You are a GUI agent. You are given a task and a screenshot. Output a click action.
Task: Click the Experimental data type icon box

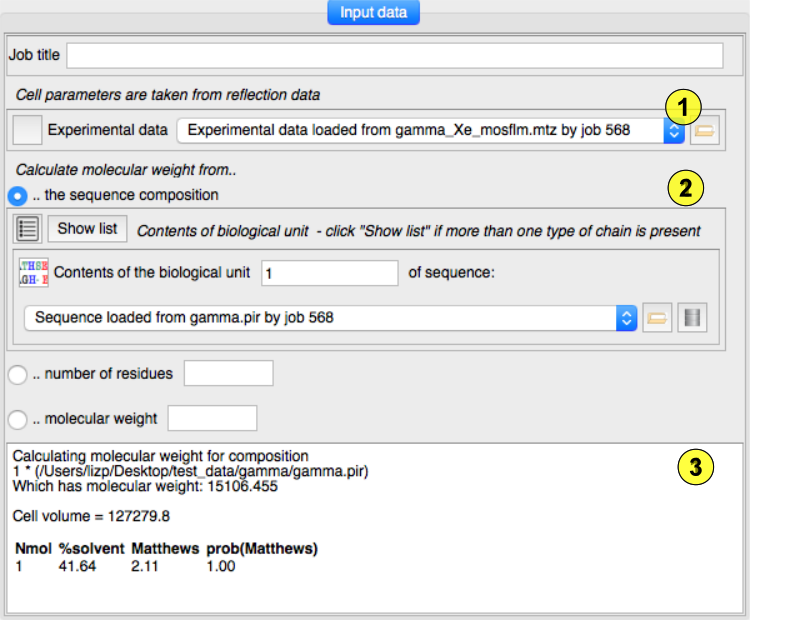(x=29, y=130)
